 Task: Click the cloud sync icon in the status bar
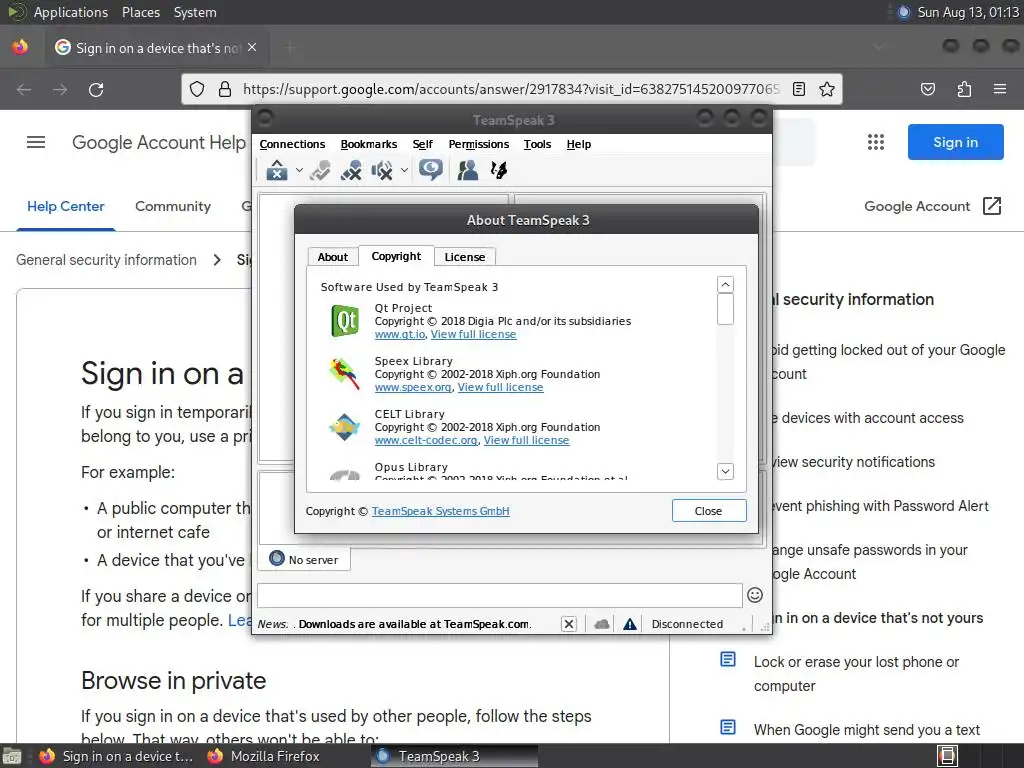pos(601,624)
